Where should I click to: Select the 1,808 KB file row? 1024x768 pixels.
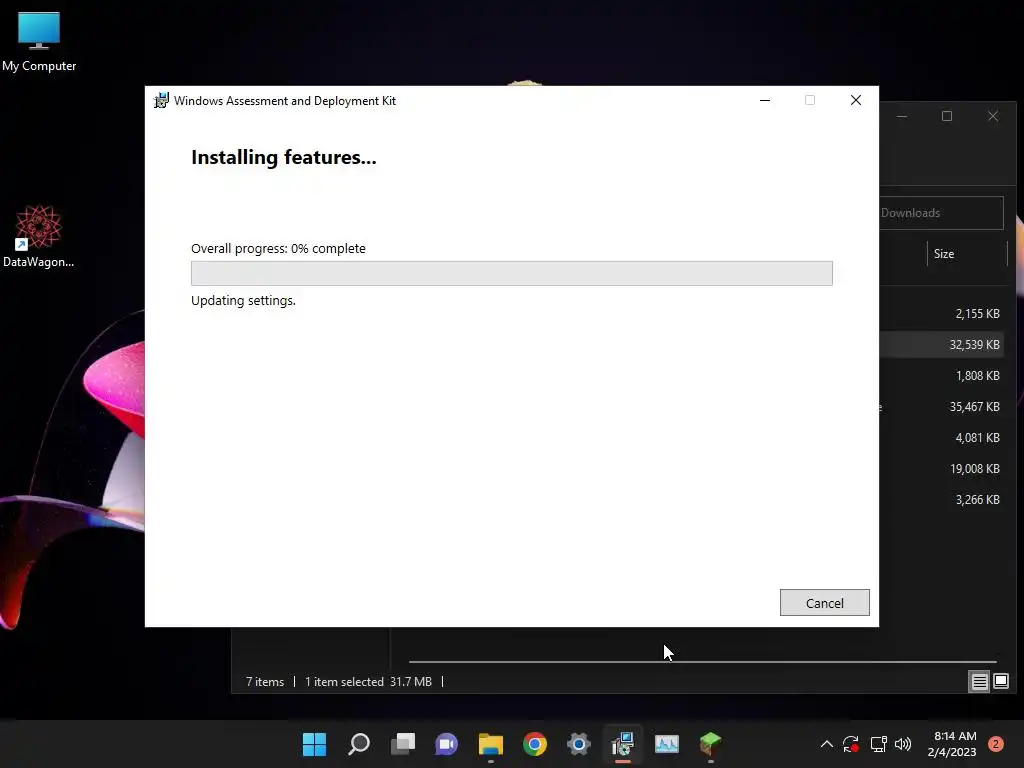(x=942, y=376)
